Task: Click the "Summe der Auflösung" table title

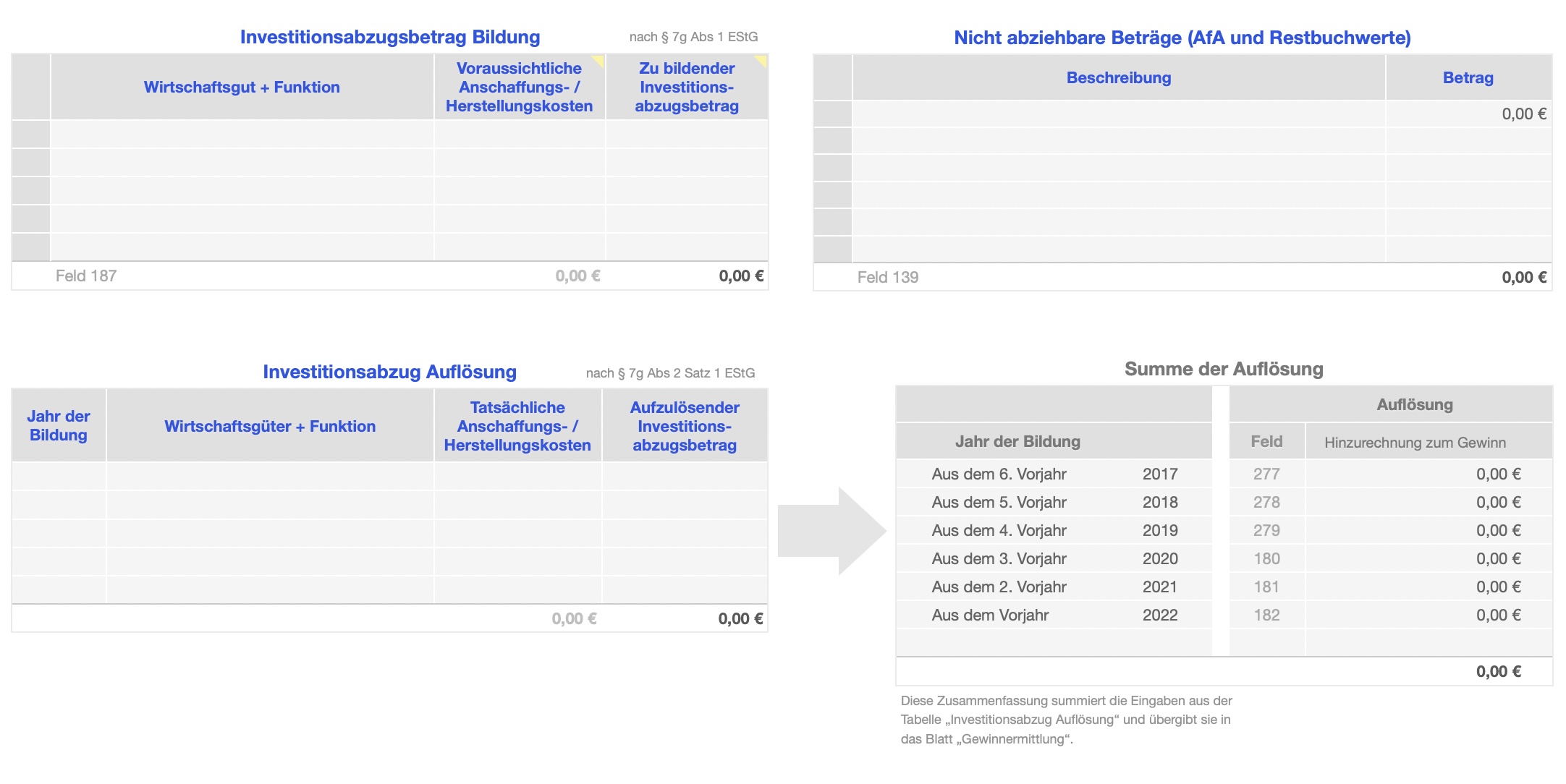Action: [1224, 370]
